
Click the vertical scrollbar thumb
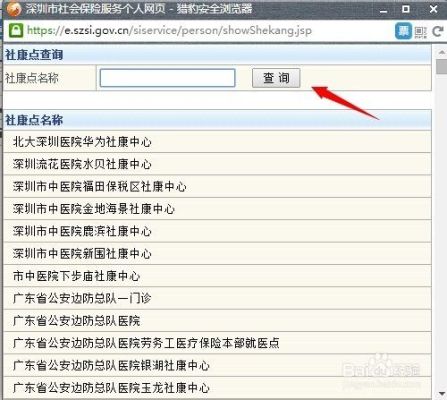tap(441, 67)
